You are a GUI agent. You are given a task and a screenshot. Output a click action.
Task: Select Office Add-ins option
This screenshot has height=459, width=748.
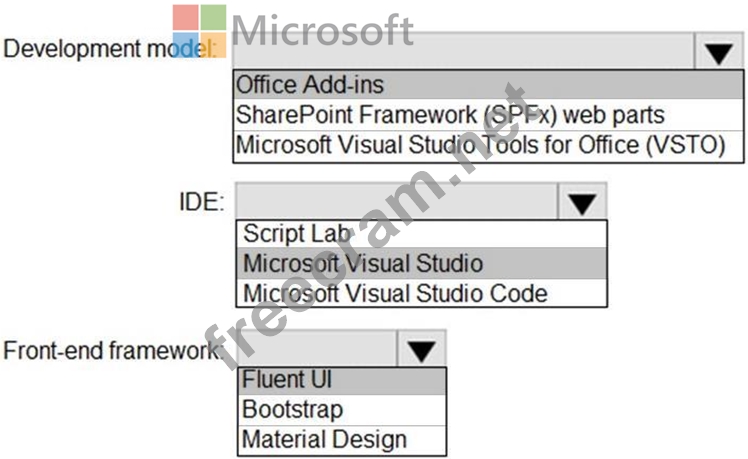pos(488,85)
